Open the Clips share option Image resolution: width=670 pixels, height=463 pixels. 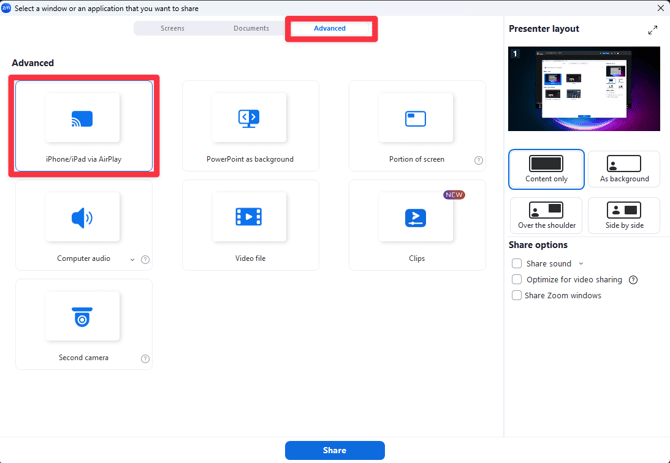tap(417, 225)
